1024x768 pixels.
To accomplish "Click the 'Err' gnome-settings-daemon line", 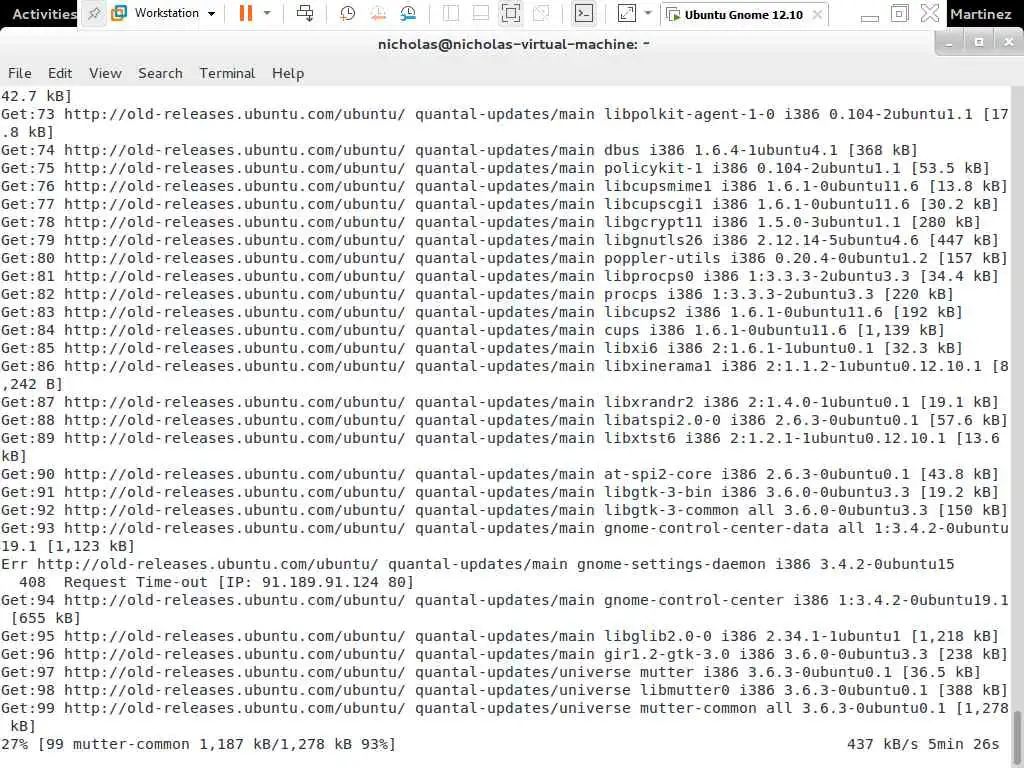I will (477, 564).
